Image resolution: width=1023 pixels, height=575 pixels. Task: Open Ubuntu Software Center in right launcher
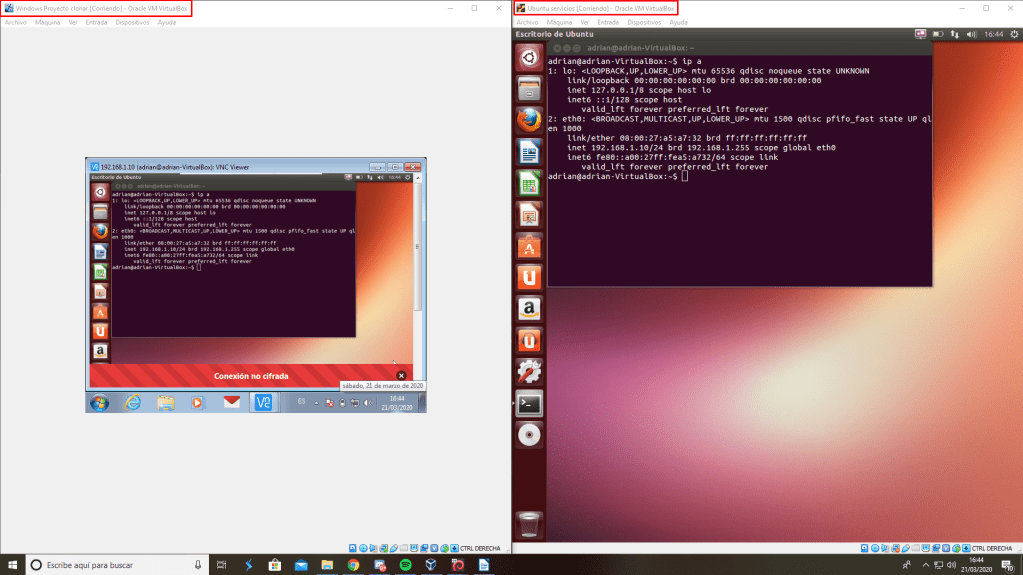[529, 246]
